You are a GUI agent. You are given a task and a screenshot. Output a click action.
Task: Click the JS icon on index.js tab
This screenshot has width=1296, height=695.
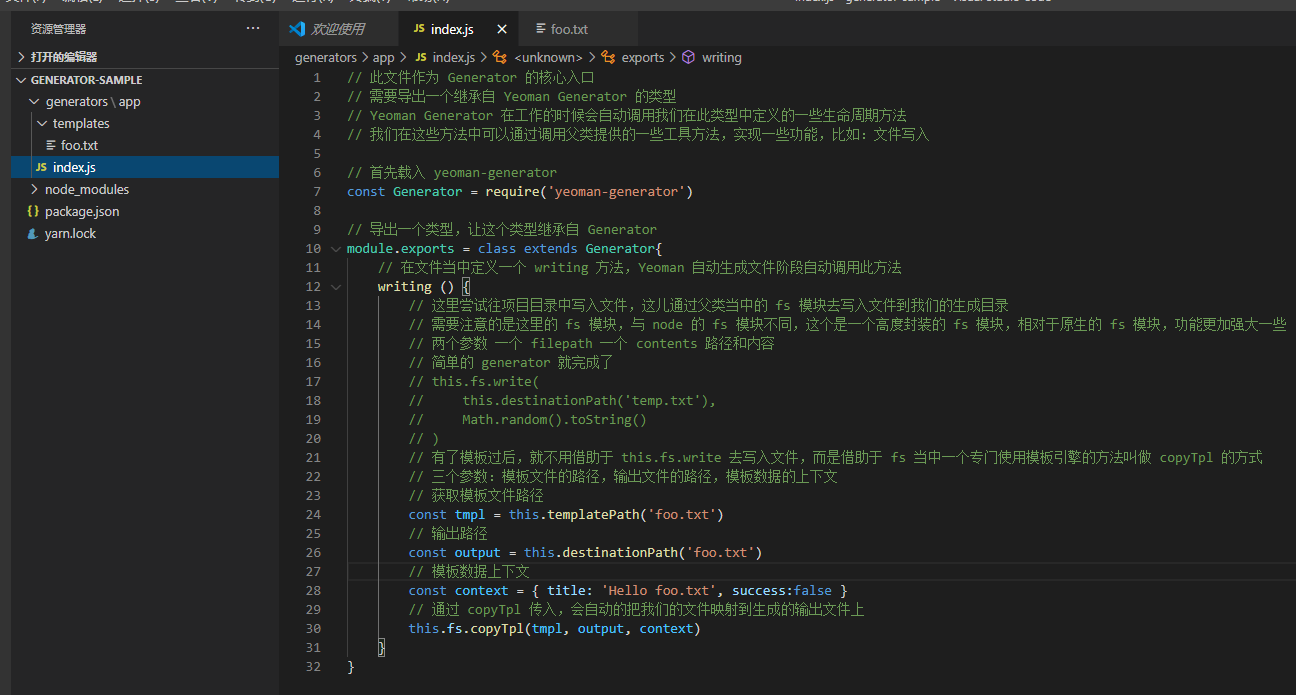coord(419,30)
